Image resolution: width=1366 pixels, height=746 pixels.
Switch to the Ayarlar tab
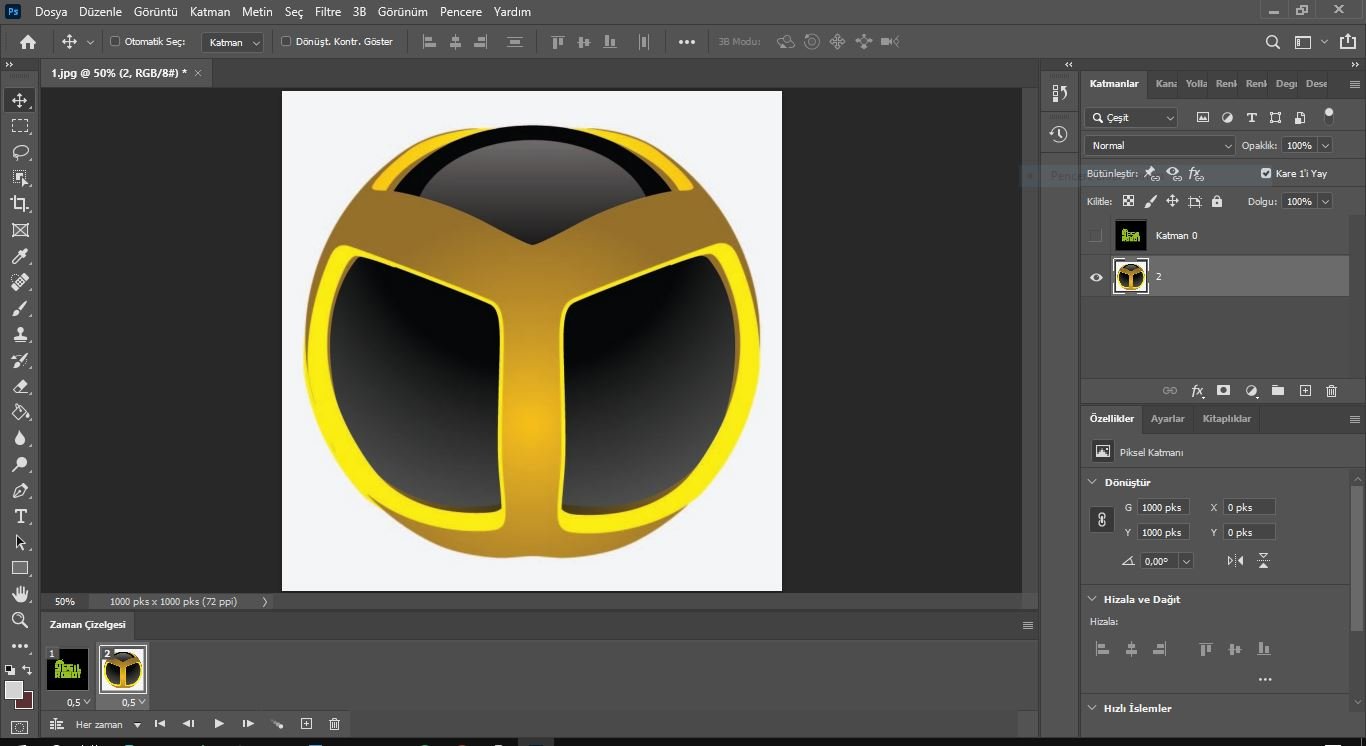[1167, 419]
